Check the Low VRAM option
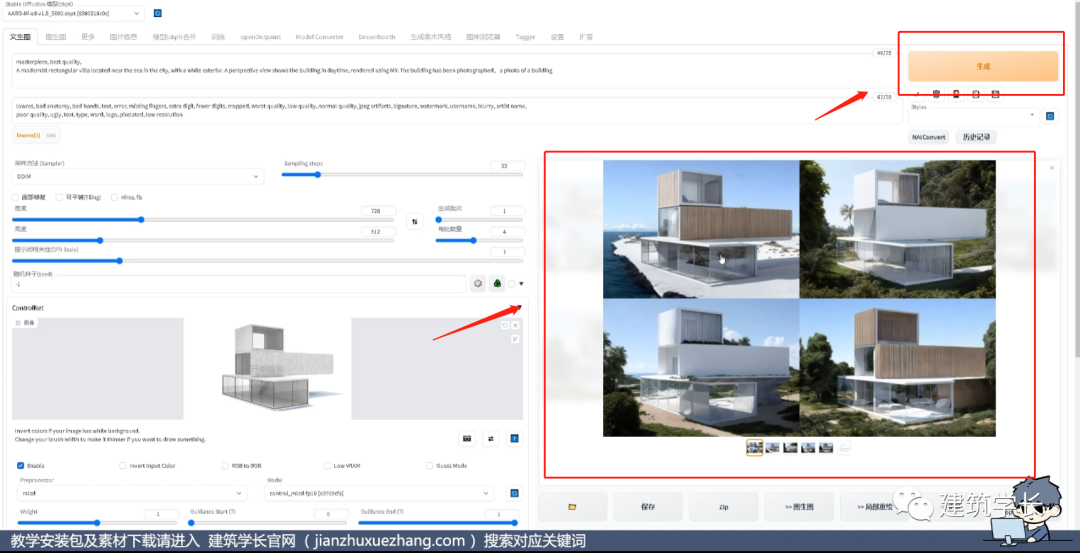Screen dimensions: 1080x553 [x=327, y=466]
